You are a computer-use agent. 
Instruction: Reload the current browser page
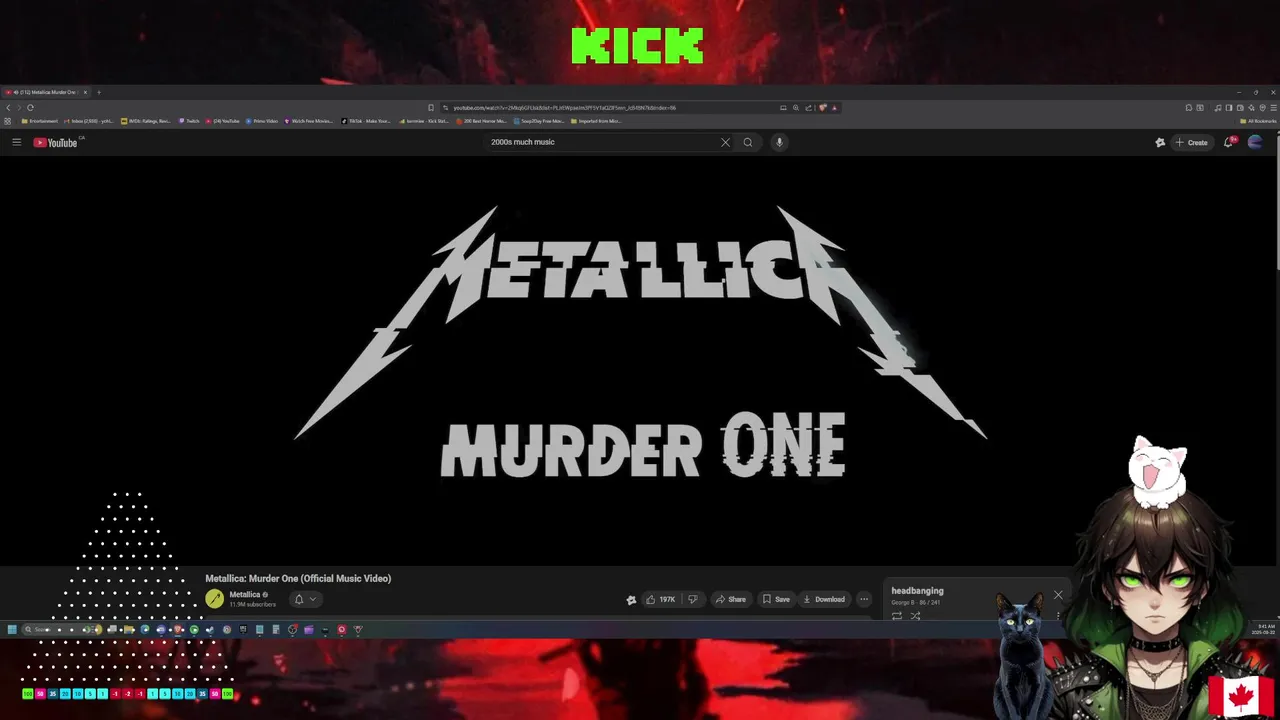(30, 107)
